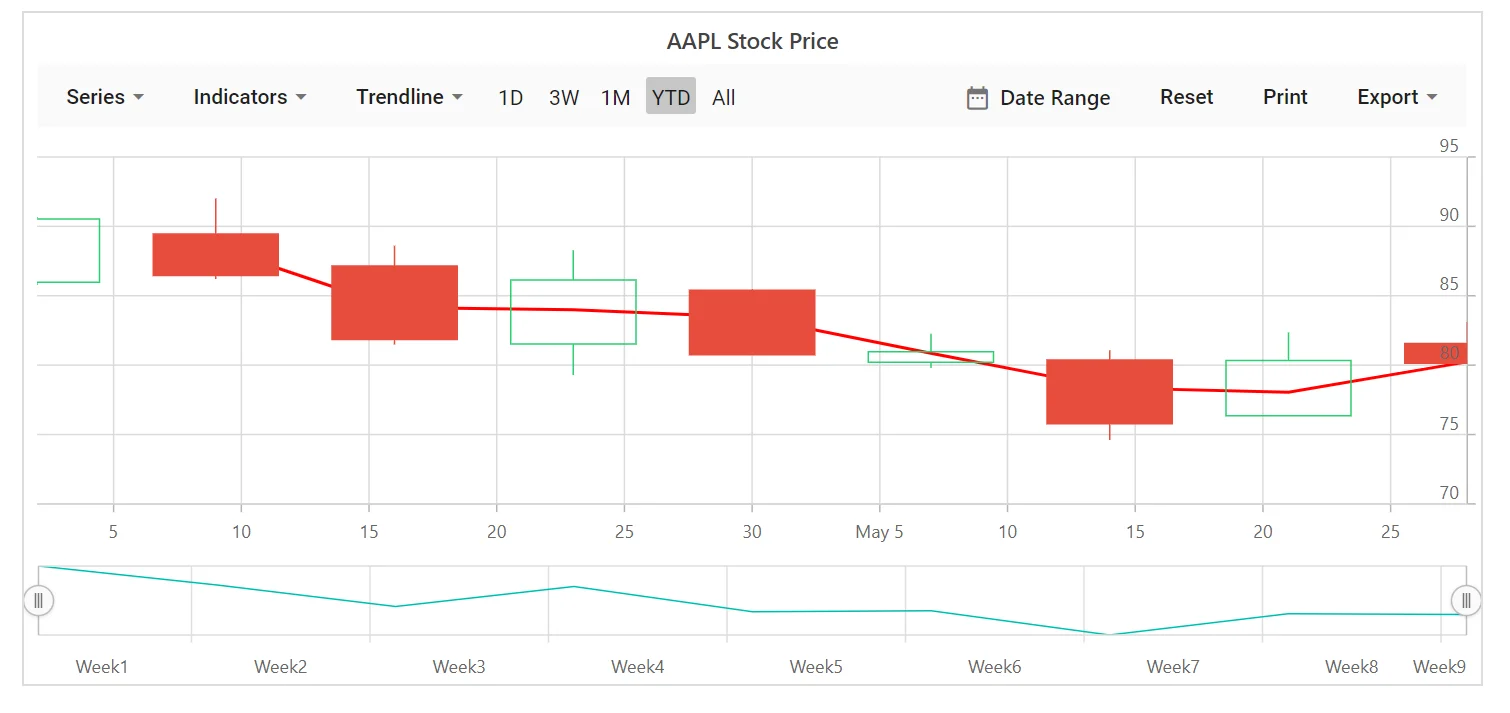Grab the left range navigator handle
Image resolution: width=1510 pixels, height=713 pixels.
point(38,601)
